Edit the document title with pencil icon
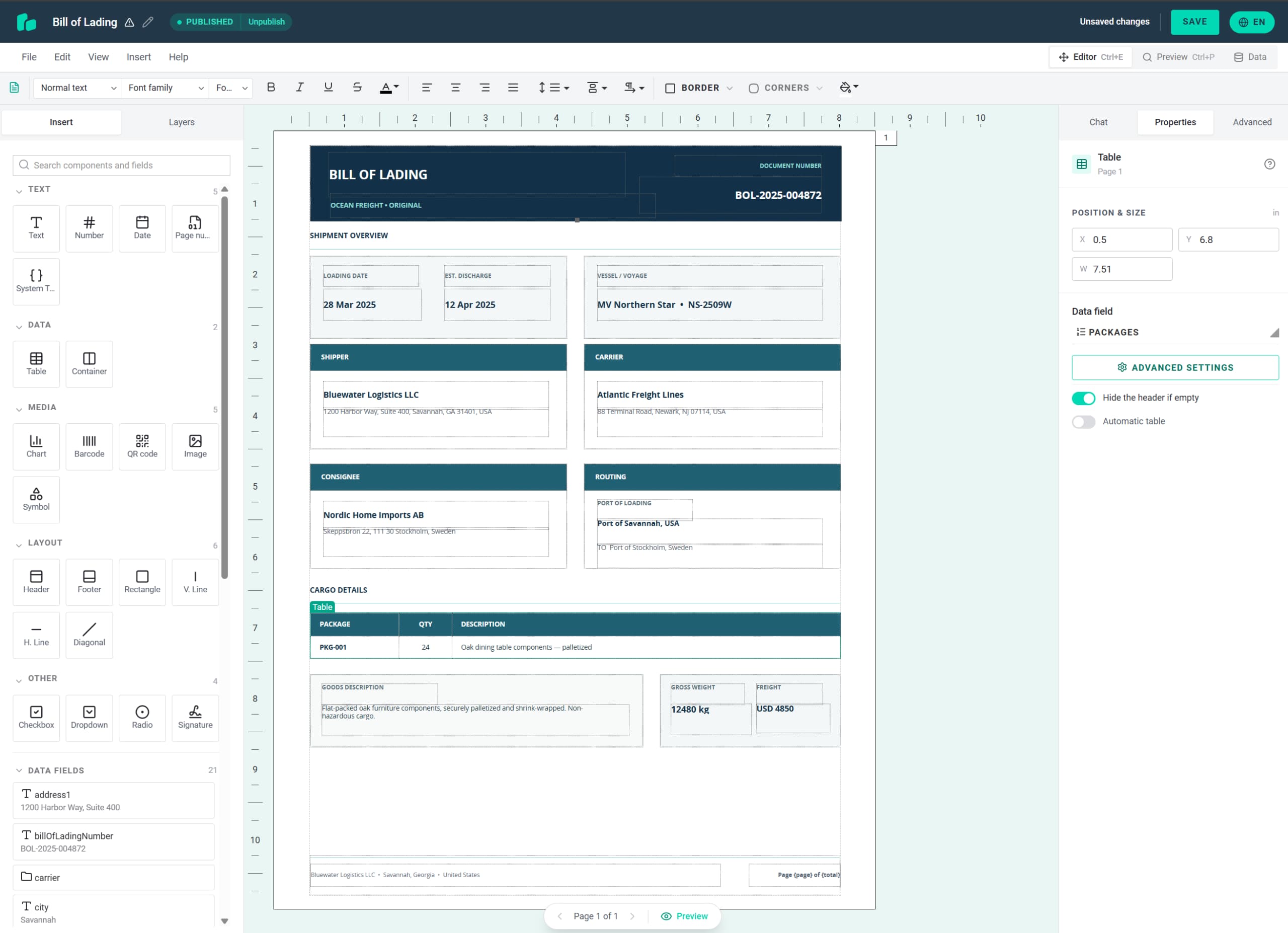Image resolution: width=1288 pixels, height=933 pixels. [147, 22]
